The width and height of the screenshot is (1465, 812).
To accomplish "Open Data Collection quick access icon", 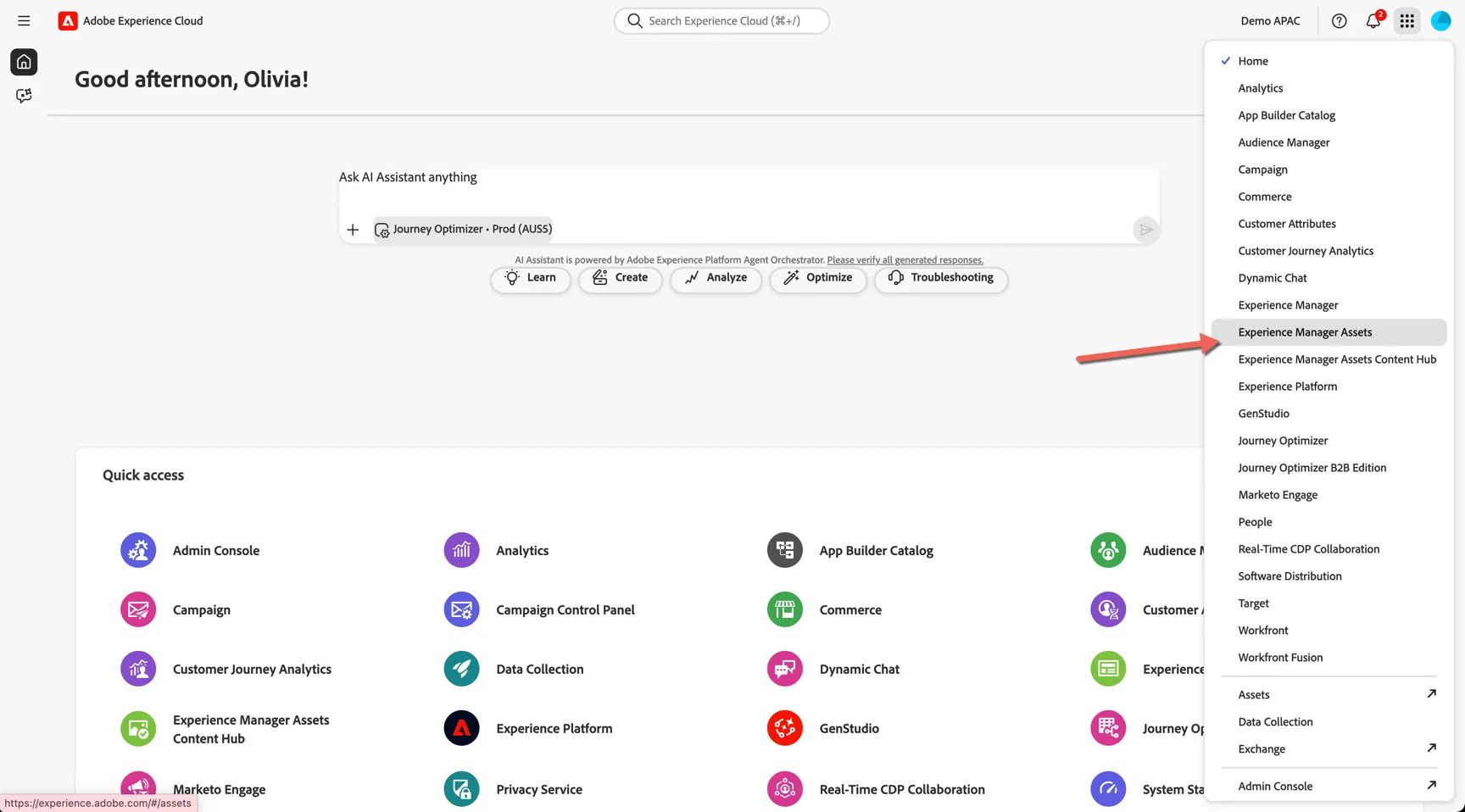I will pos(461,669).
